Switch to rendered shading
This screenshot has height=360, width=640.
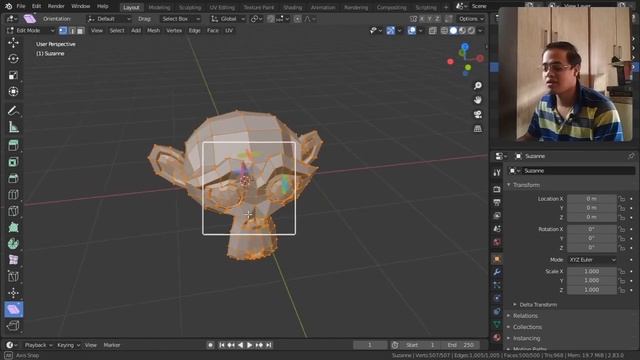pos(471,31)
